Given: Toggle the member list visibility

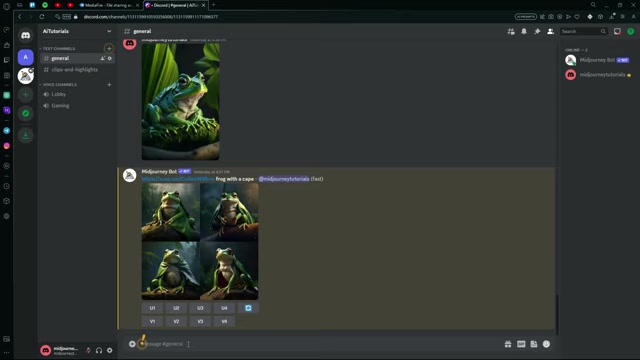Looking at the screenshot, I should tap(550, 31).
